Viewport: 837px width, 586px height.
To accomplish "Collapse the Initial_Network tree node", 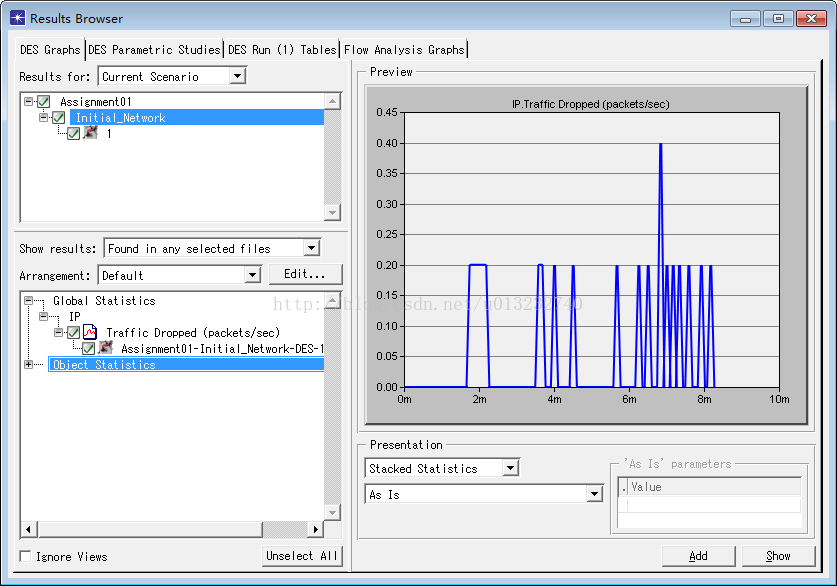I will click(x=43, y=117).
